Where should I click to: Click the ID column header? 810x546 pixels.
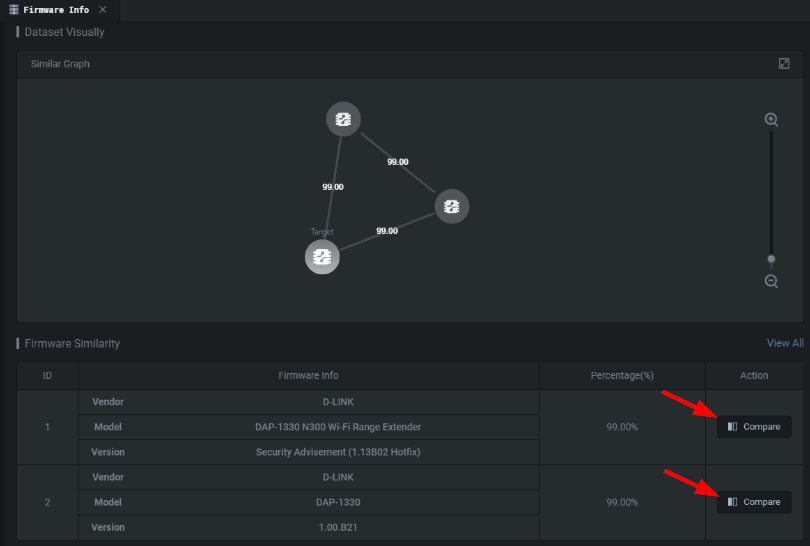[47, 376]
